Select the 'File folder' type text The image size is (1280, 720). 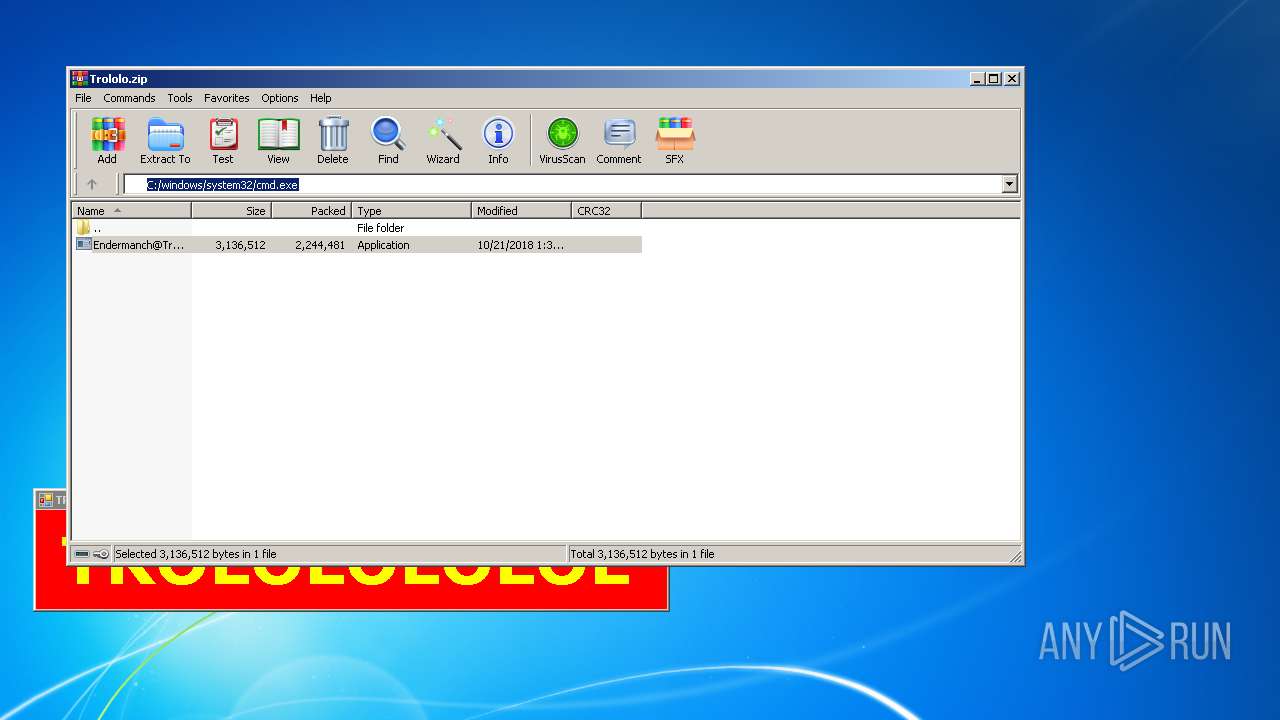click(380, 228)
